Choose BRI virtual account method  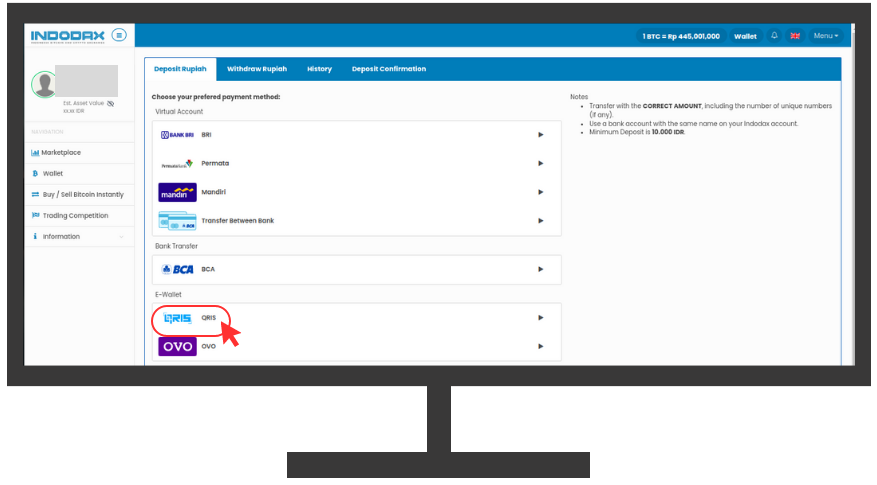click(x=356, y=135)
